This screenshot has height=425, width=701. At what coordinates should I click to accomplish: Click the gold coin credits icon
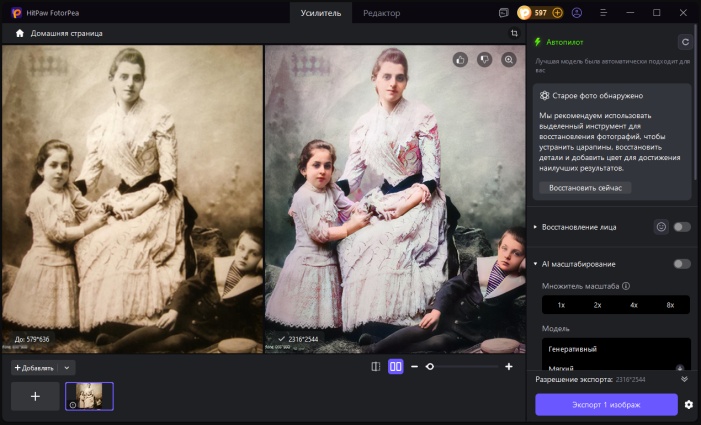click(524, 13)
